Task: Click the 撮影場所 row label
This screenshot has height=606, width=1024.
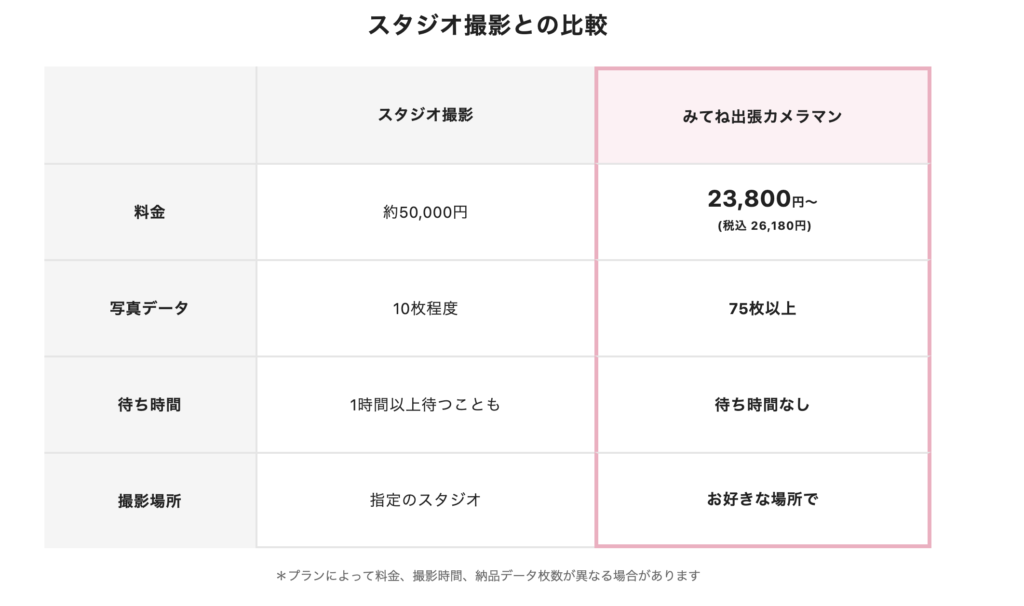Action: click(x=150, y=501)
